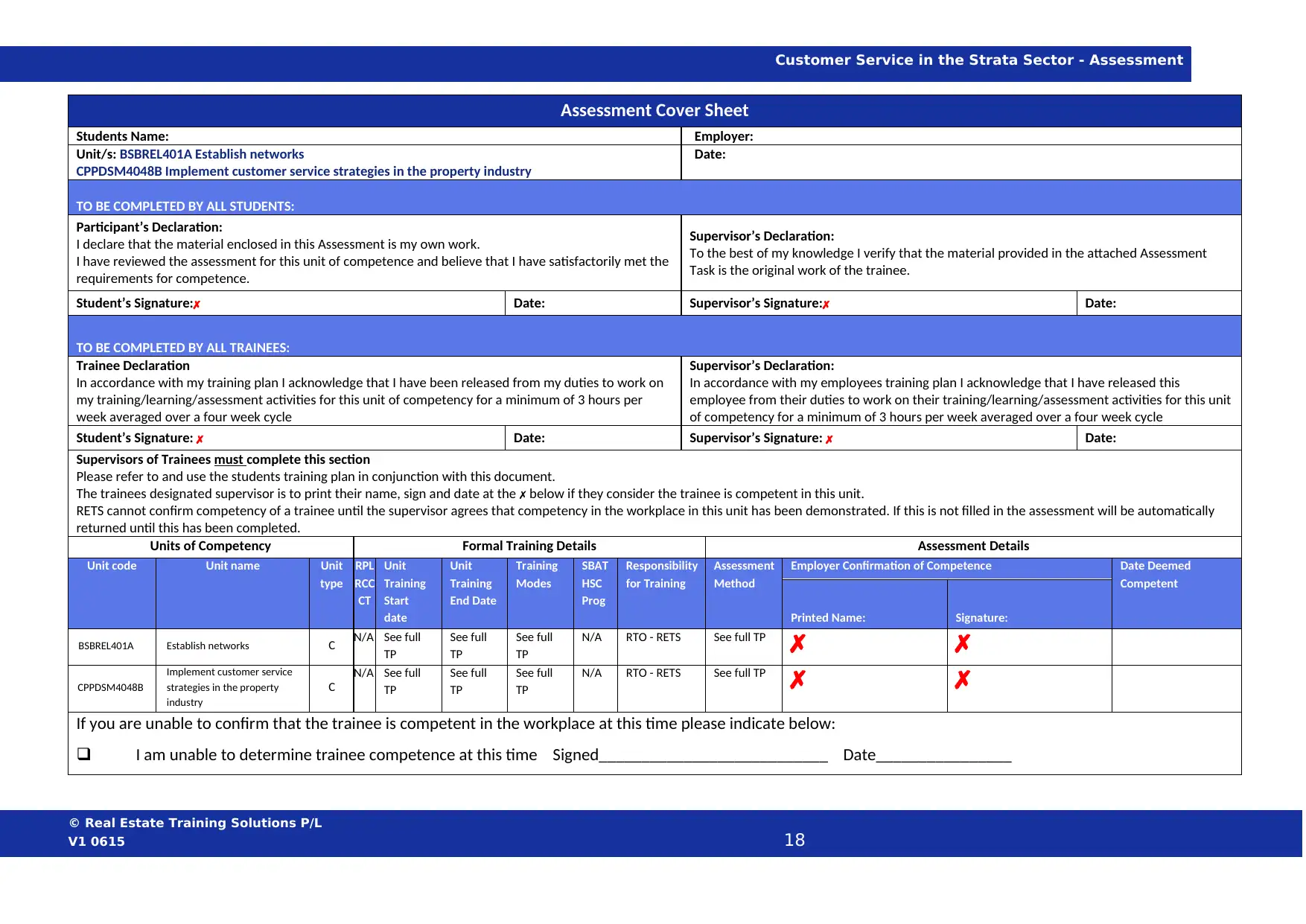
Task: Click the Formal Training Details header
Action: point(529,546)
